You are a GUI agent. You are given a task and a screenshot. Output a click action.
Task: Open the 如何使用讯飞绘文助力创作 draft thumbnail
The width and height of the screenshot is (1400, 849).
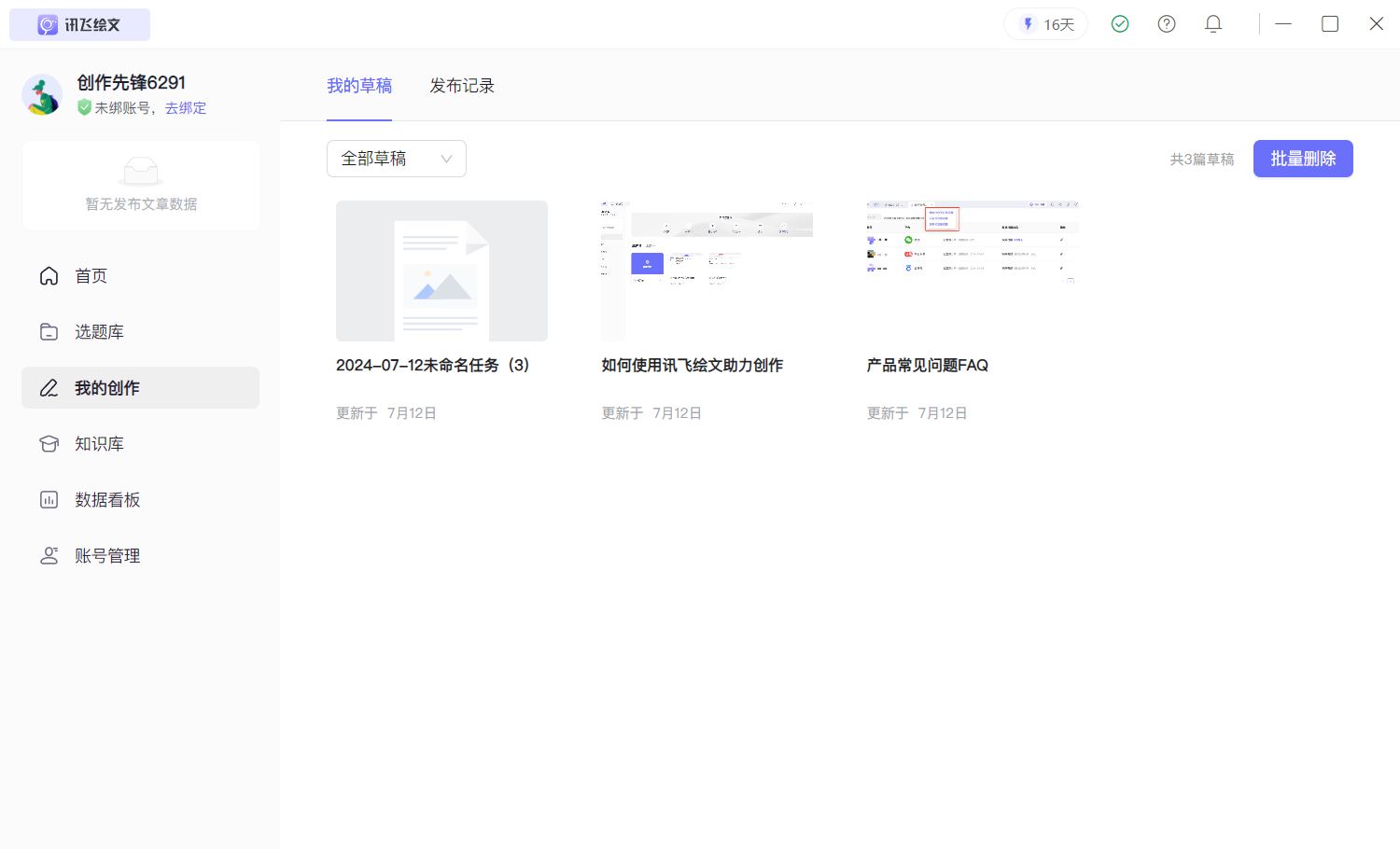(707, 271)
